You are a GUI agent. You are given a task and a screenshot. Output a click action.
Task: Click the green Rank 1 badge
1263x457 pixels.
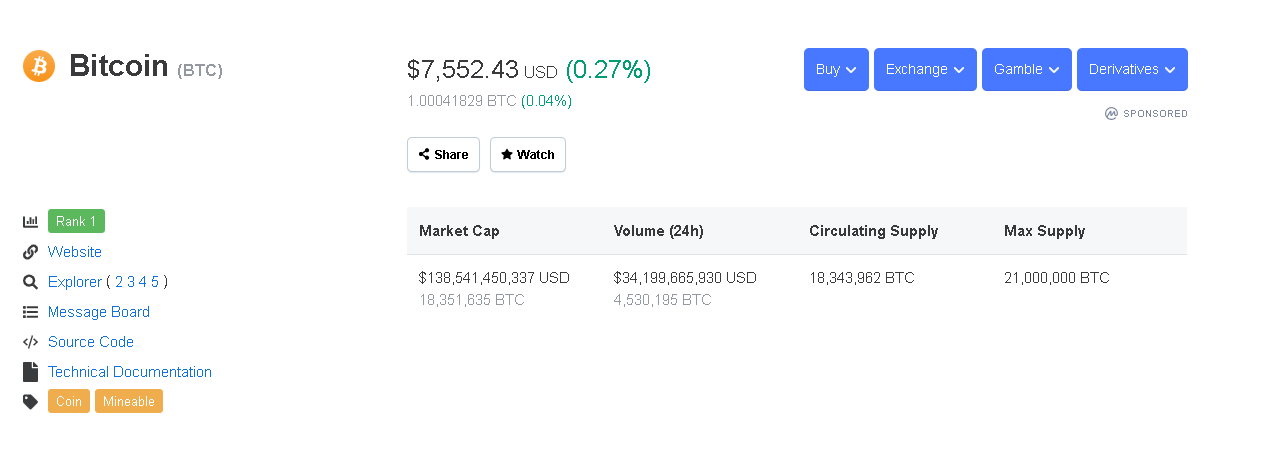(76, 221)
